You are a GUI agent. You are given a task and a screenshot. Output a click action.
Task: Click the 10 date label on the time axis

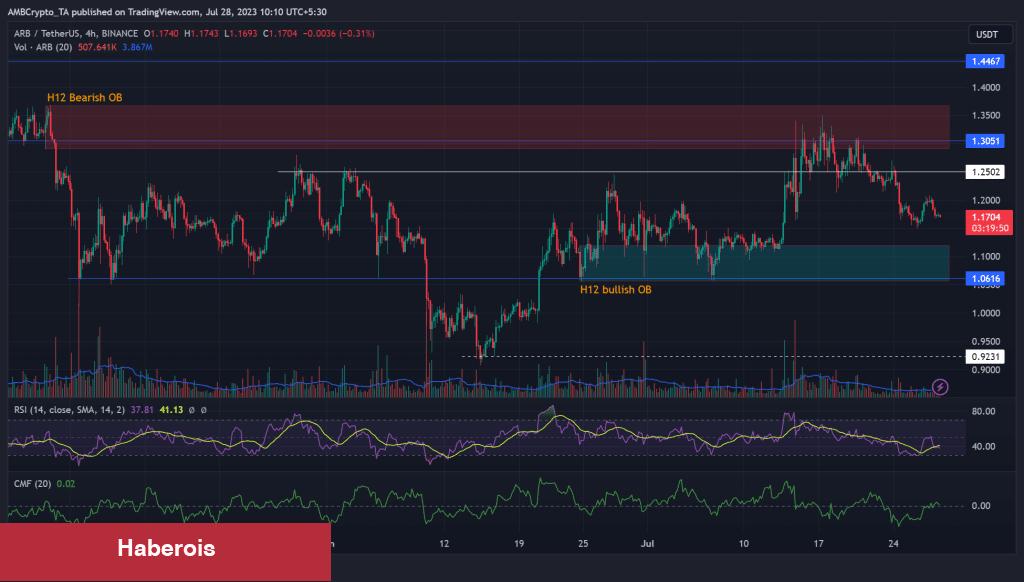pos(743,543)
